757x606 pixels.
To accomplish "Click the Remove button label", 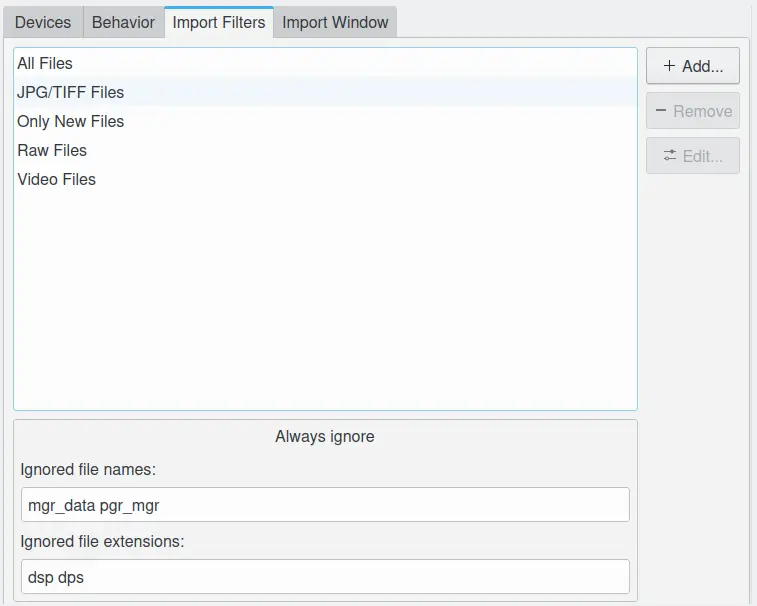I will click(x=702, y=111).
